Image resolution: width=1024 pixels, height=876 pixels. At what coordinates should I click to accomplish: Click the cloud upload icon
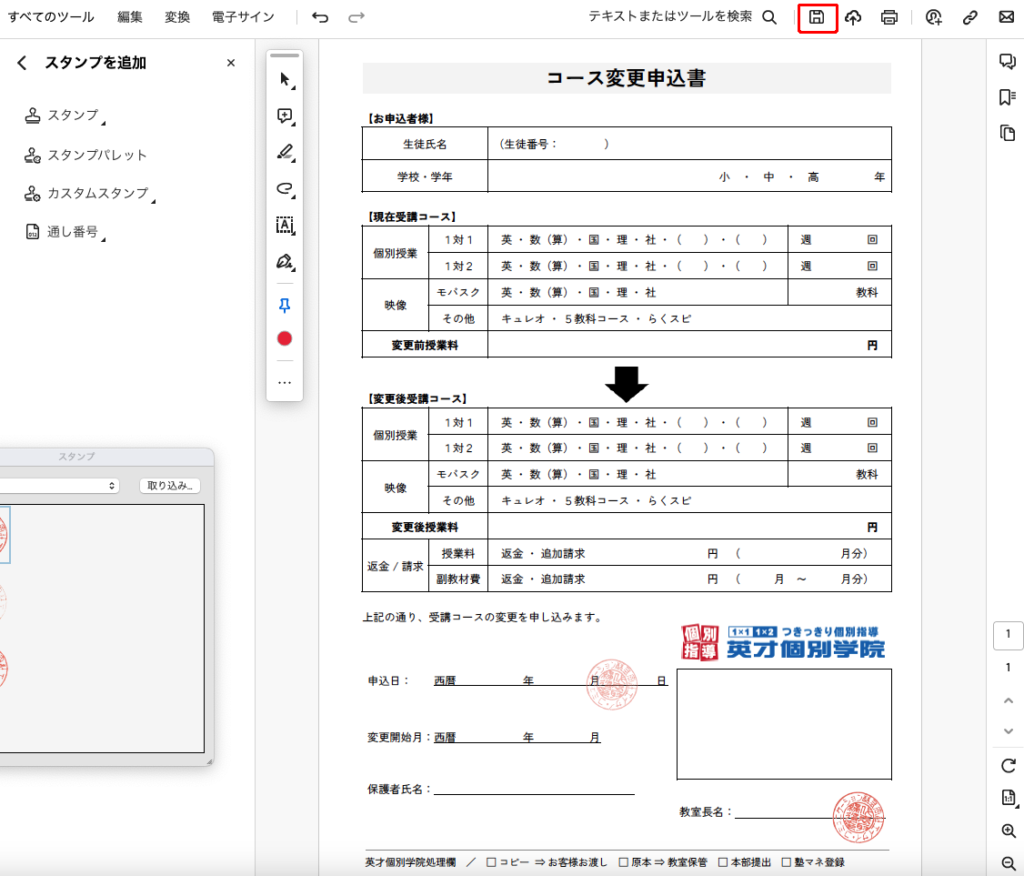pyautogui.click(x=853, y=17)
